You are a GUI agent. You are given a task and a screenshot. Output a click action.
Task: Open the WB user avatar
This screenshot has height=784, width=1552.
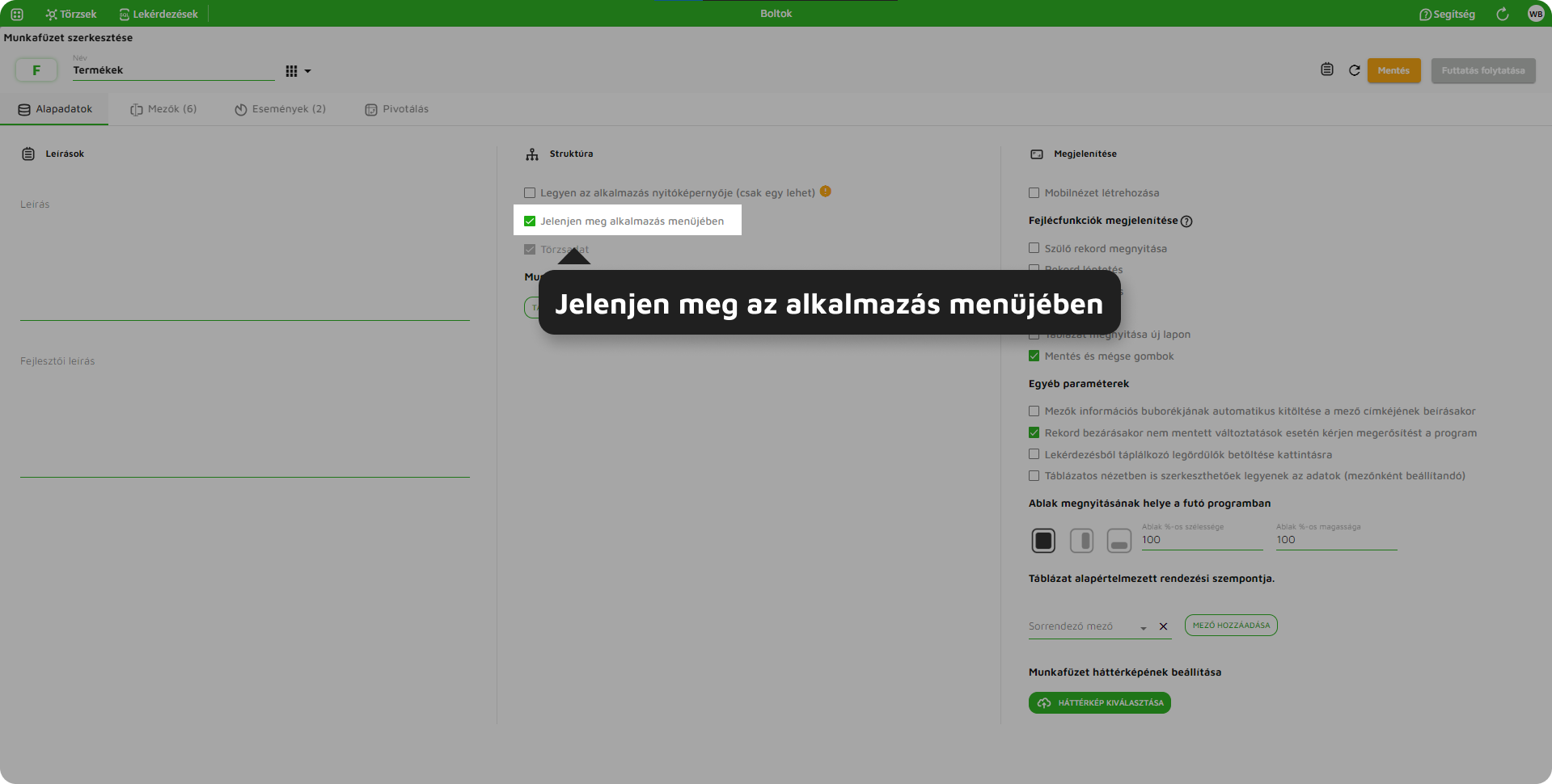click(x=1536, y=14)
